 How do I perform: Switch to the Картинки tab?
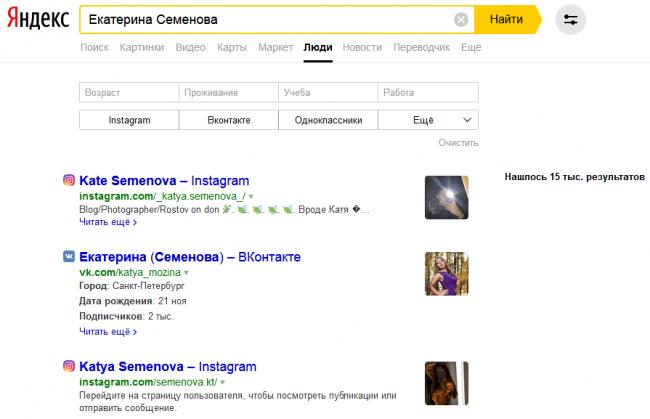pyautogui.click(x=142, y=47)
